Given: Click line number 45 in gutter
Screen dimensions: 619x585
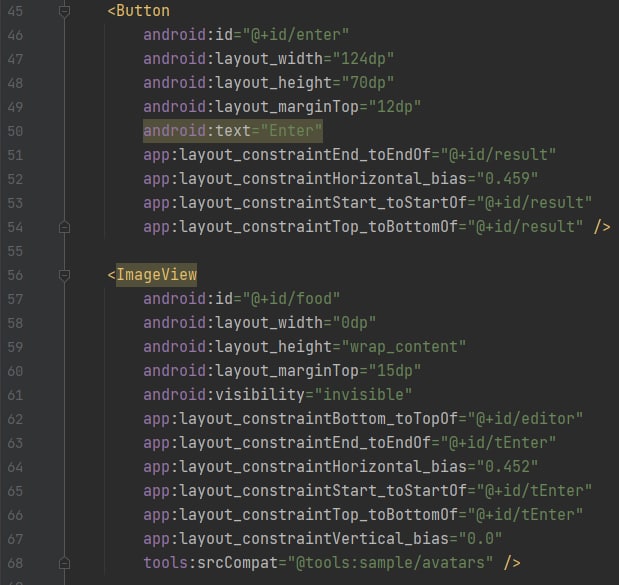Looking at the screenshot, I should pyautogui.click(x=15, y=11).
